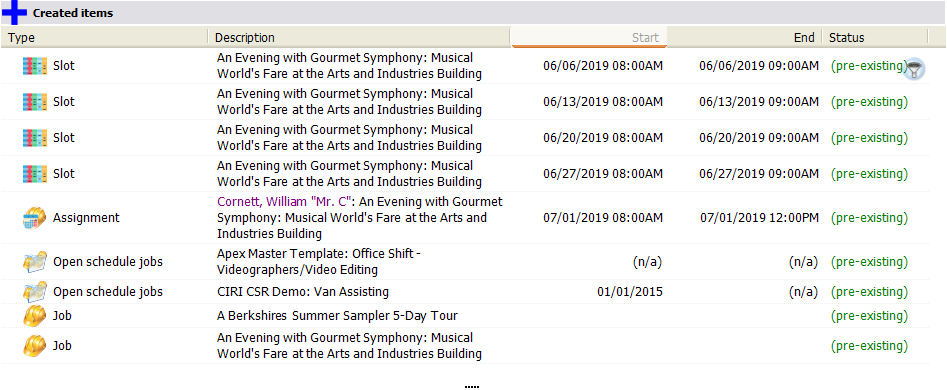
Task: Sort by the Status column header
Action: (875, 37)
